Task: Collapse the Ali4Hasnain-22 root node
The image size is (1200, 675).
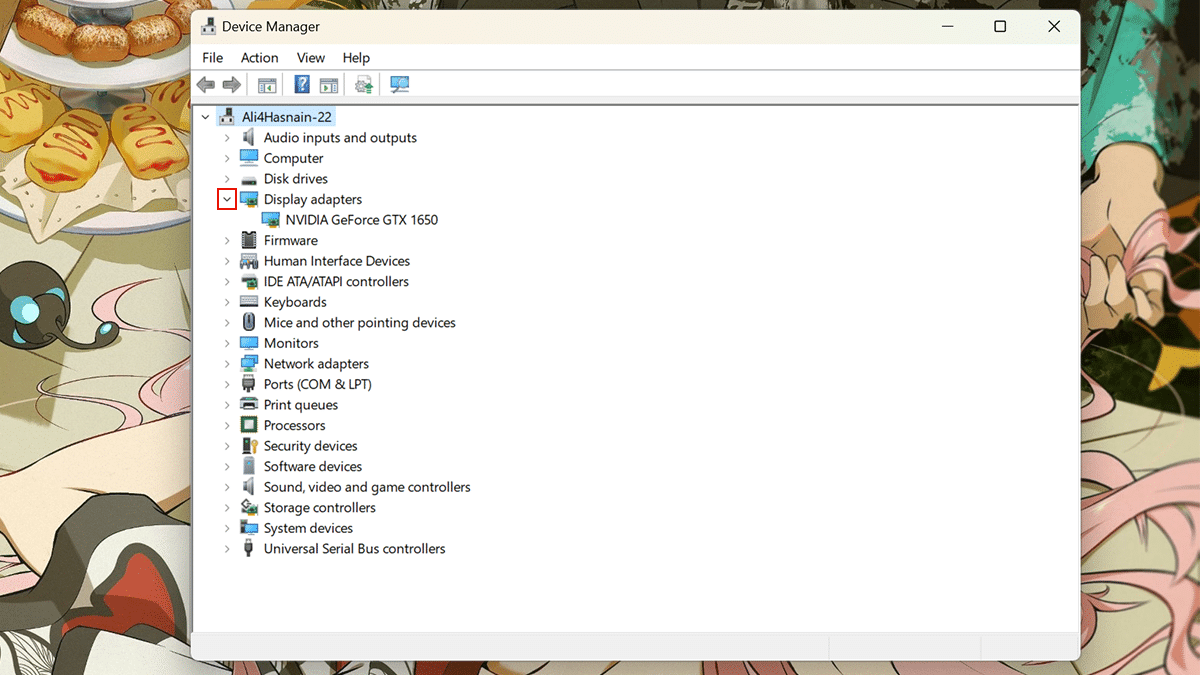Action: click(x=206, y=117)
